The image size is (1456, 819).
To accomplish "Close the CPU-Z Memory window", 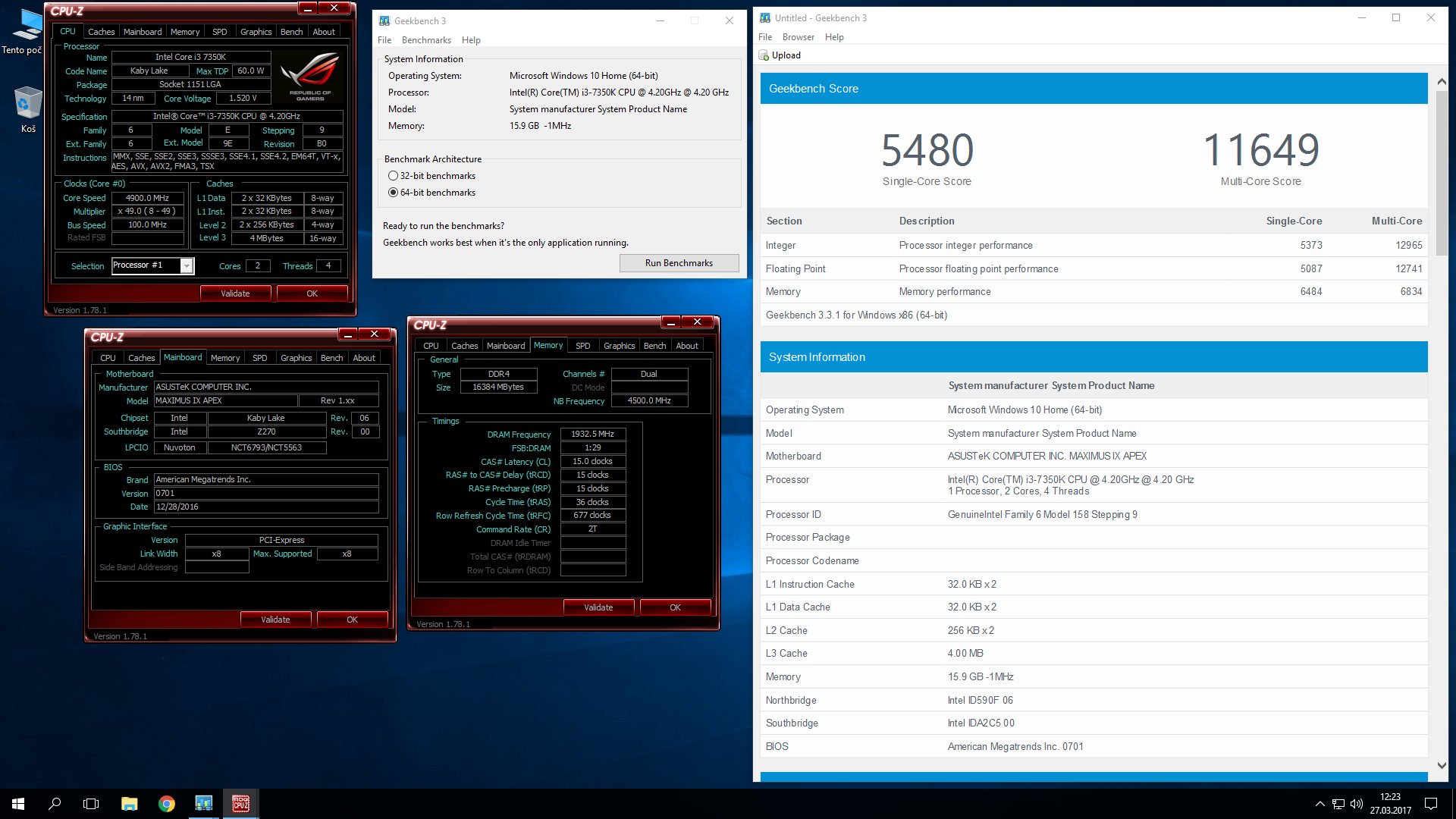I will point(697,322).
